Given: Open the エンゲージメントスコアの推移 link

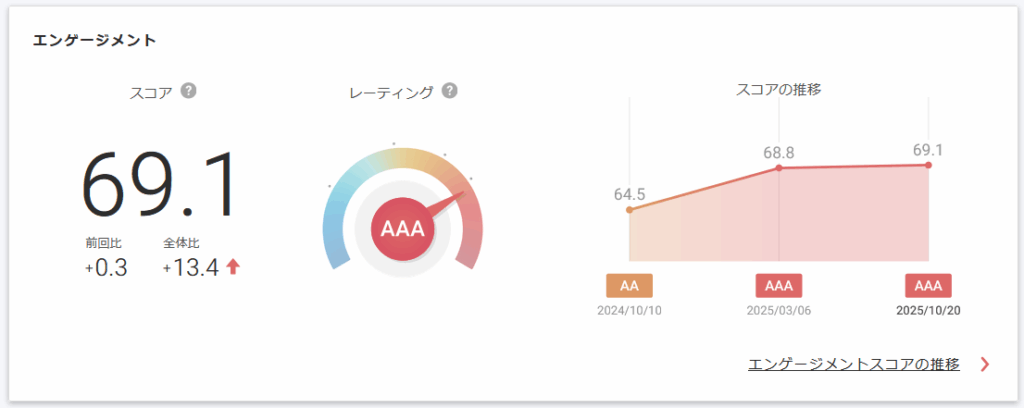Looking at the screenshot, I should (853, 364).
